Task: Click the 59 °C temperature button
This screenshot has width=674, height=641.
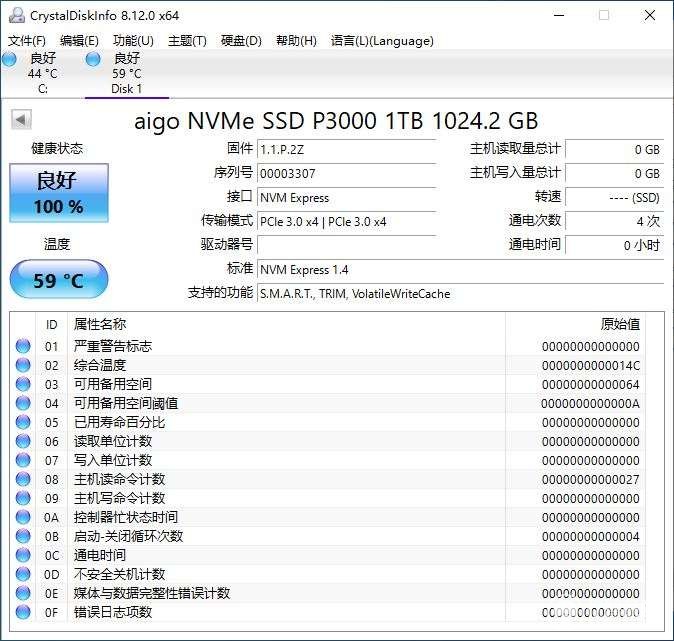Action: click(59, 280)
